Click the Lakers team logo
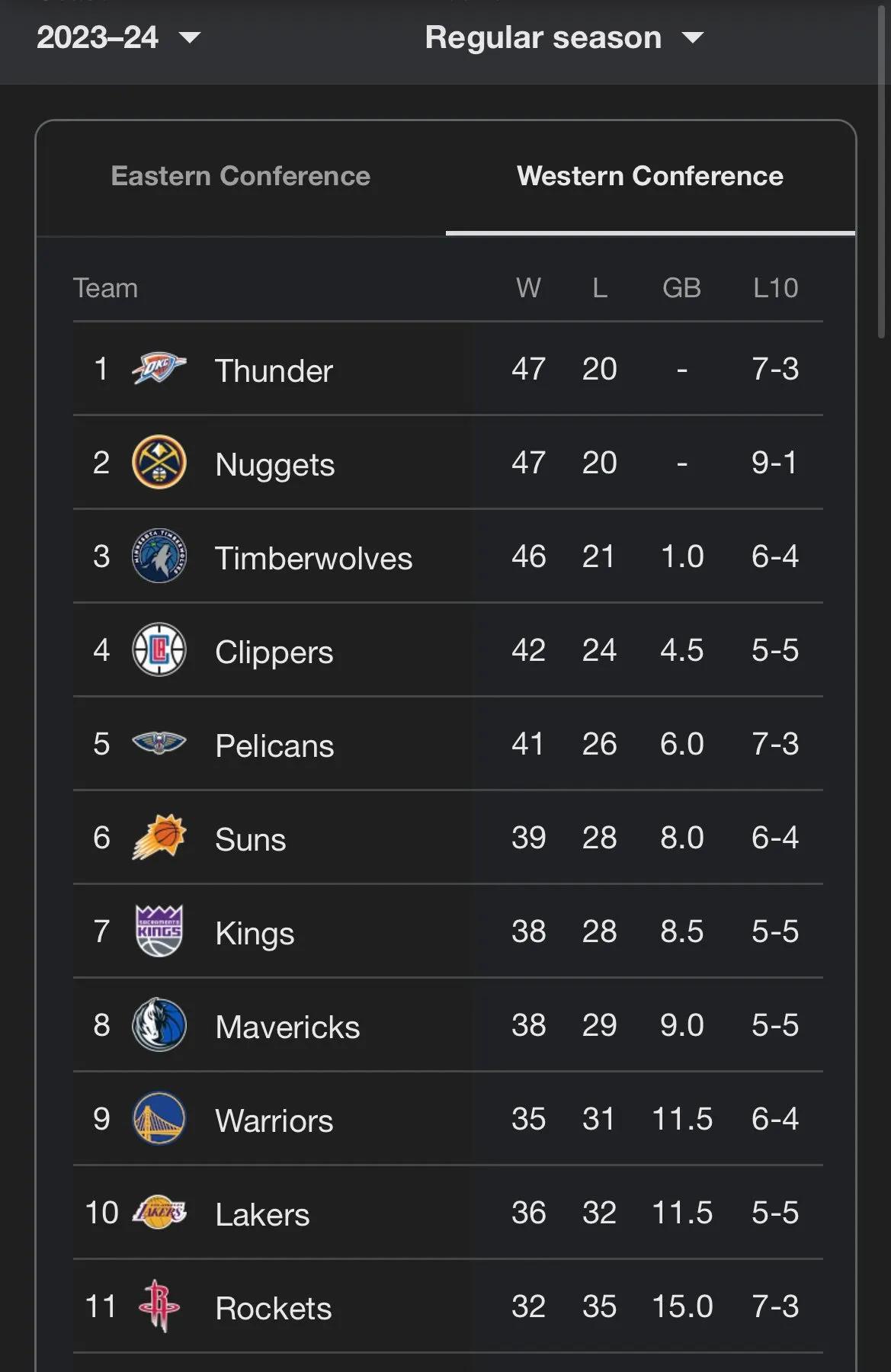 pyautogui.click(x=159, y=1212)
